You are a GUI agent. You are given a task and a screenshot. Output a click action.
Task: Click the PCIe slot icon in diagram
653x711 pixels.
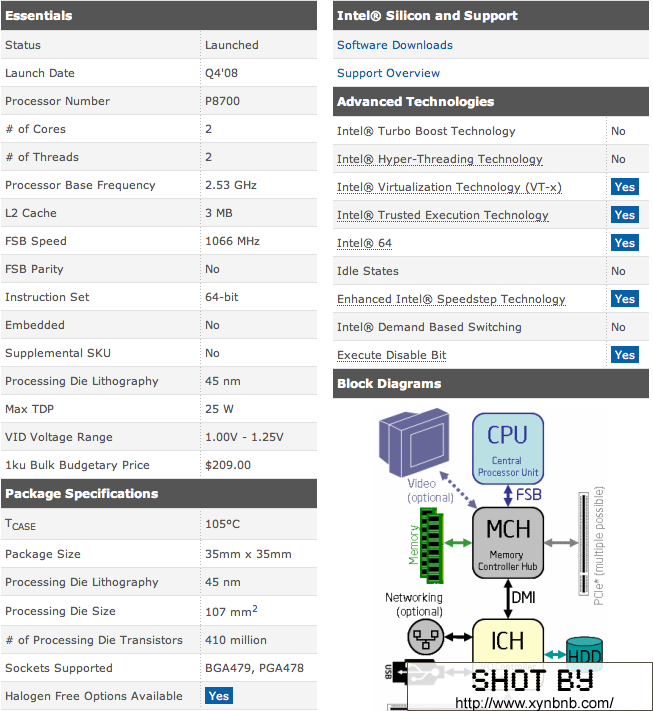[584, 544]
